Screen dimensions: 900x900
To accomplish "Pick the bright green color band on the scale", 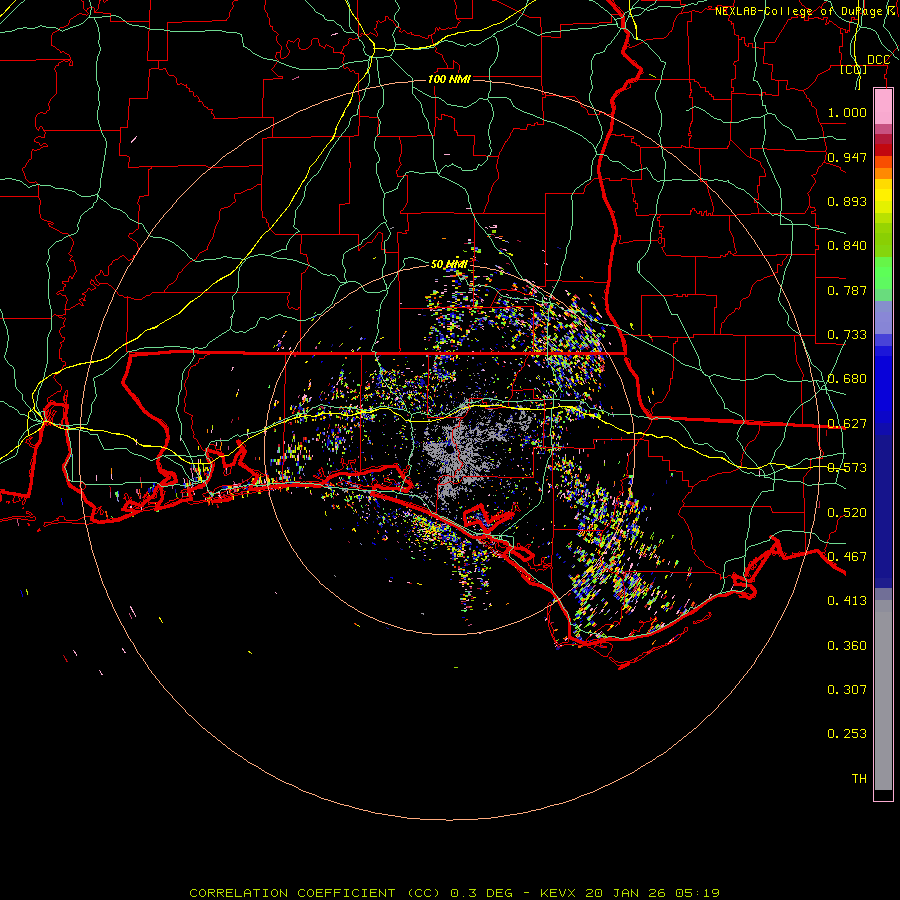I will pos(883,273).
